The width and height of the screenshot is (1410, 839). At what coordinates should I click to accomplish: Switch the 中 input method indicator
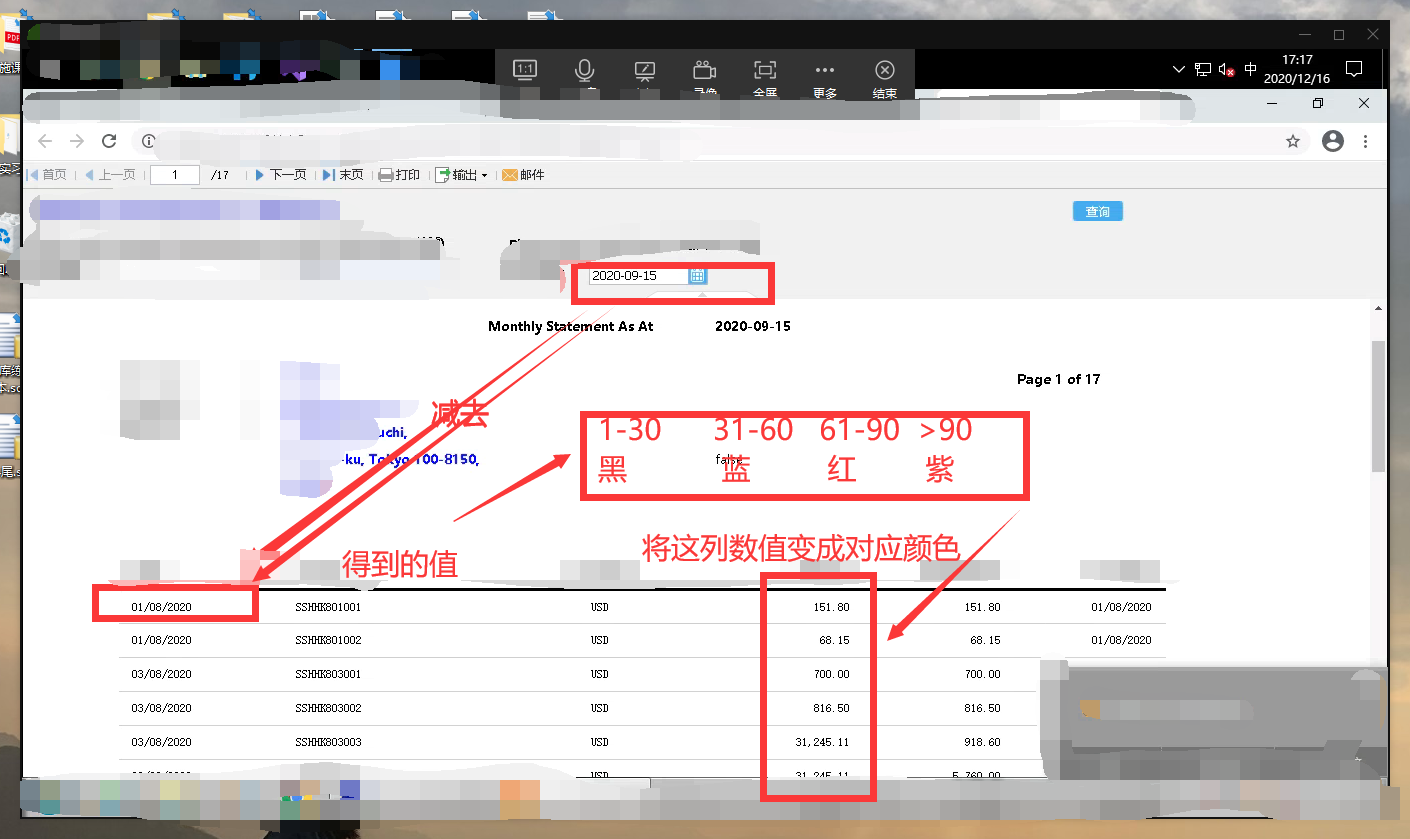1251,70
